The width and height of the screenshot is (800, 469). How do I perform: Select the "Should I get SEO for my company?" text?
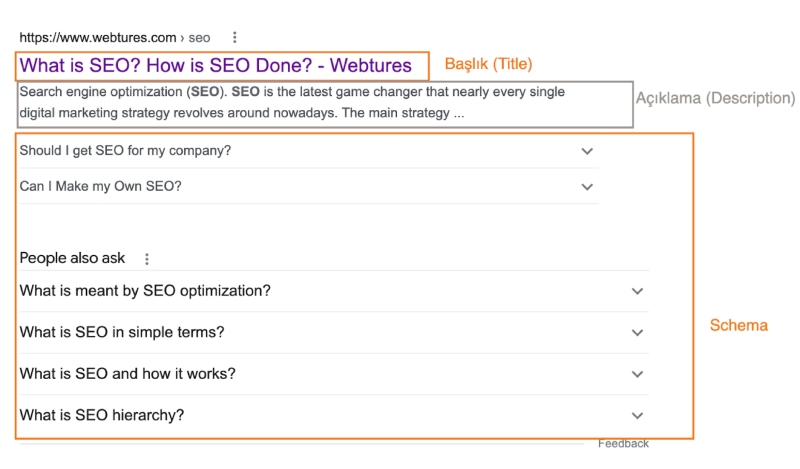(125, 151)
